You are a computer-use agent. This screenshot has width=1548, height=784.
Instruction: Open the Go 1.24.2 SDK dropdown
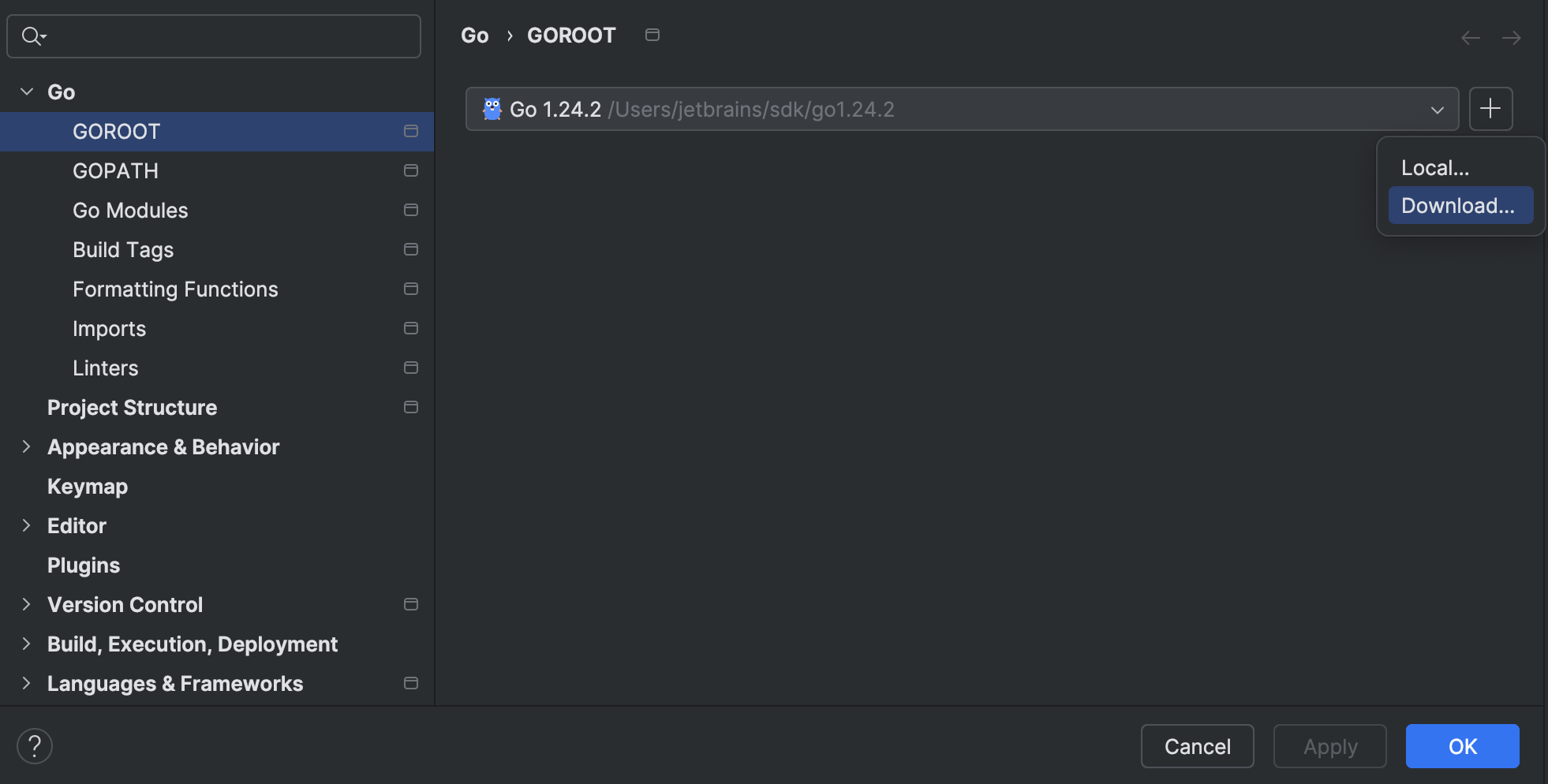point(1436,109)
